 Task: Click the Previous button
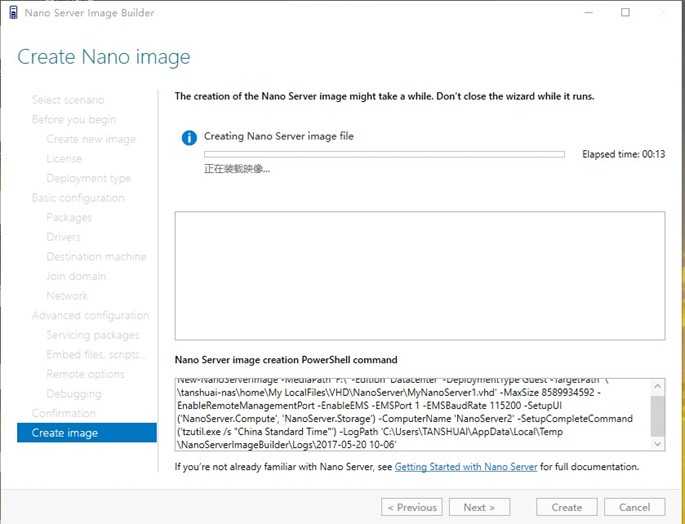tap(412, 507)
